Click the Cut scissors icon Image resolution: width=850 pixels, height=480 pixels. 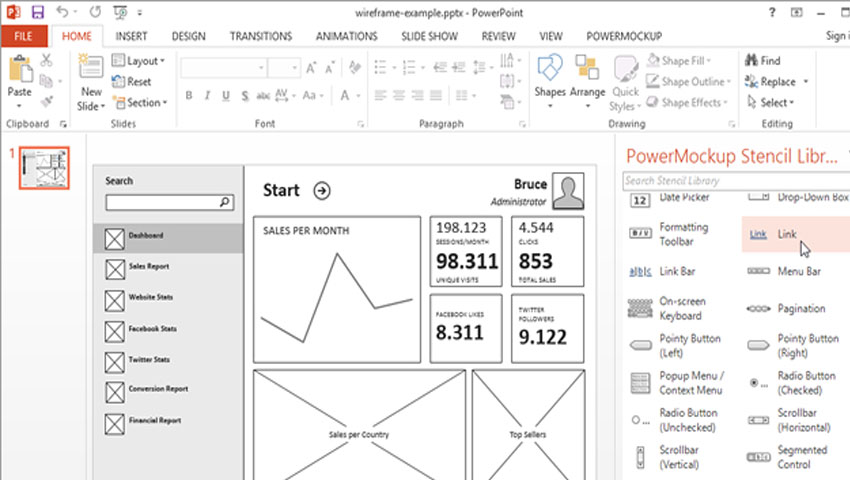(x=47, y=61)
